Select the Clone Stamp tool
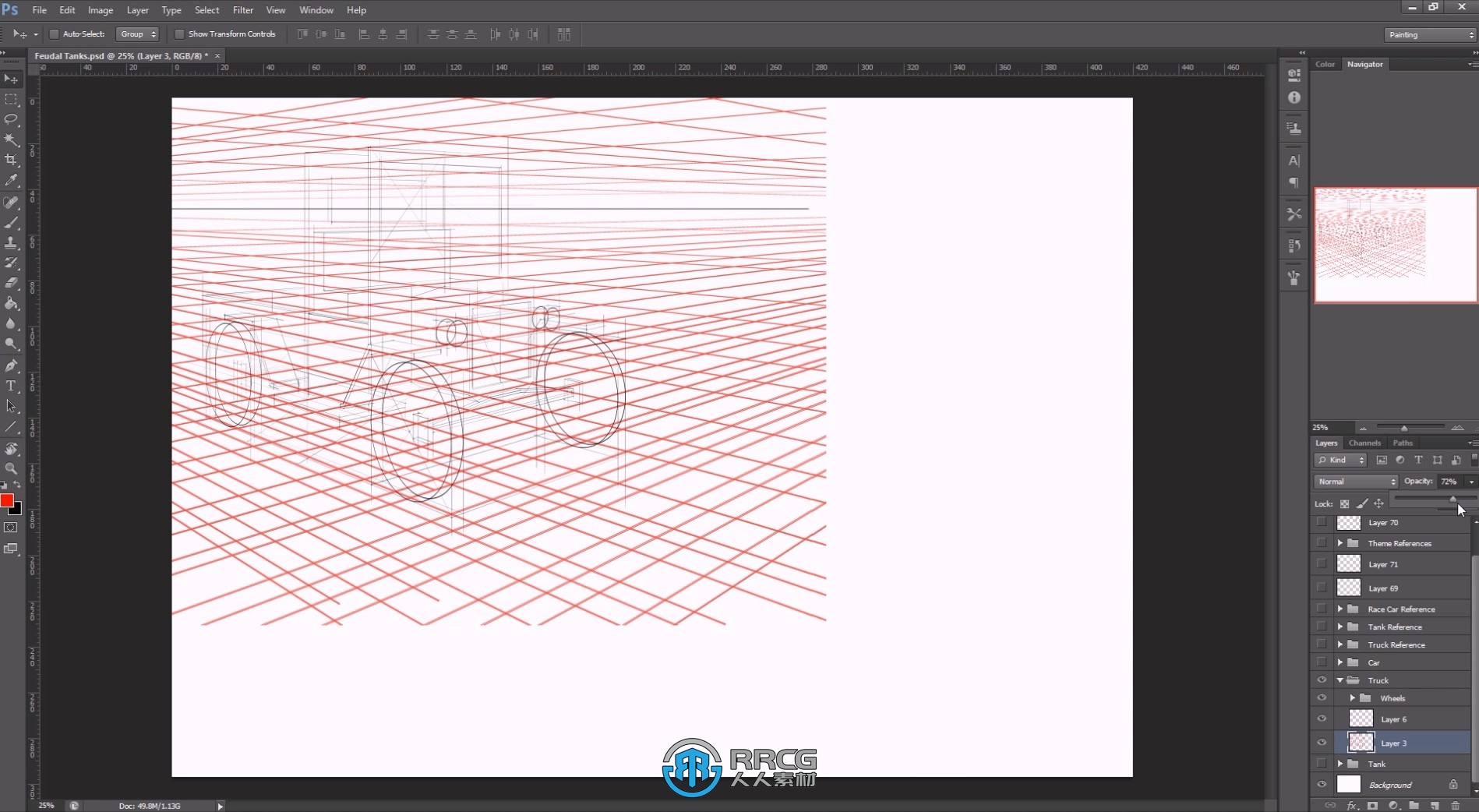Viewport: 1479px width, 812px height. tap(11, 243)
